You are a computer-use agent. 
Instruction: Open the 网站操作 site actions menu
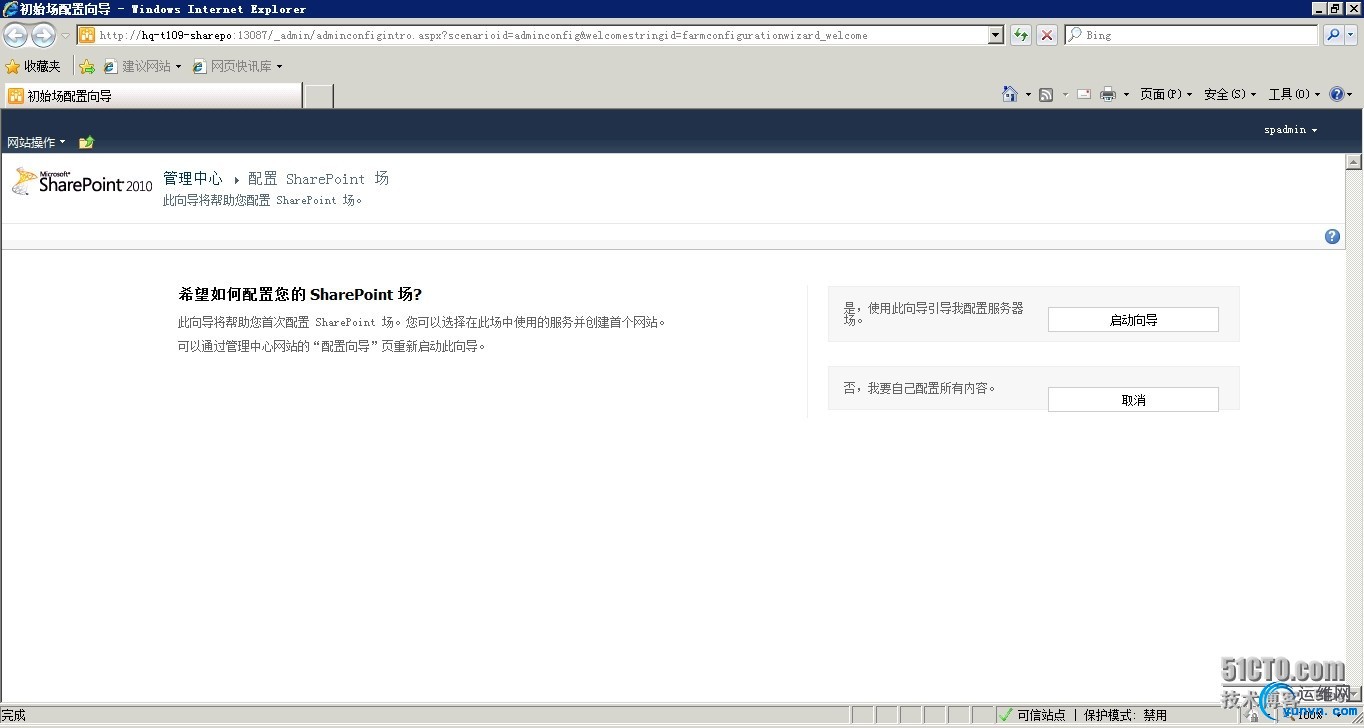tap(36, 142)
